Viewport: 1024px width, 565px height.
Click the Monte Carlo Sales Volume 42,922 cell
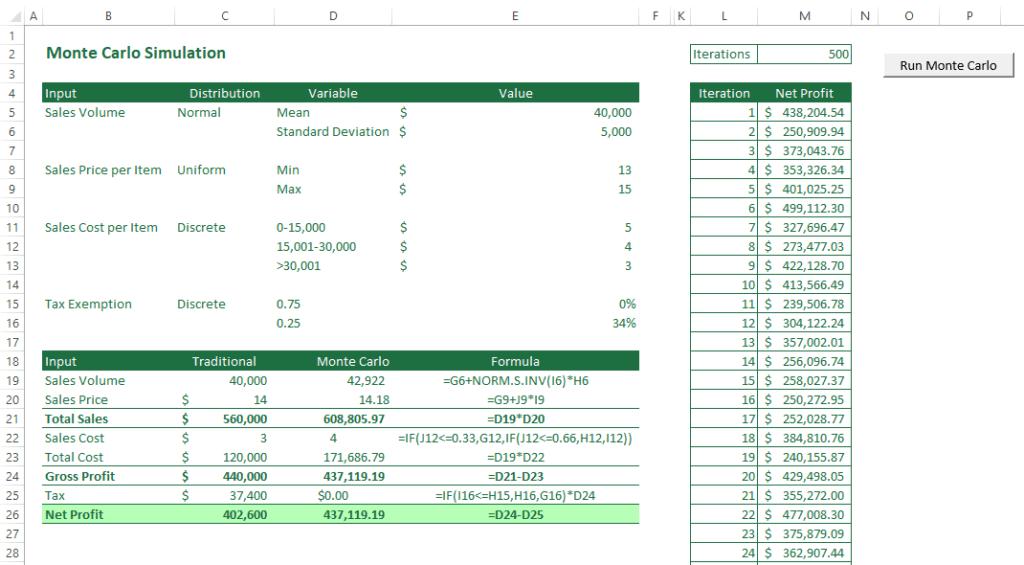point(333,380)
